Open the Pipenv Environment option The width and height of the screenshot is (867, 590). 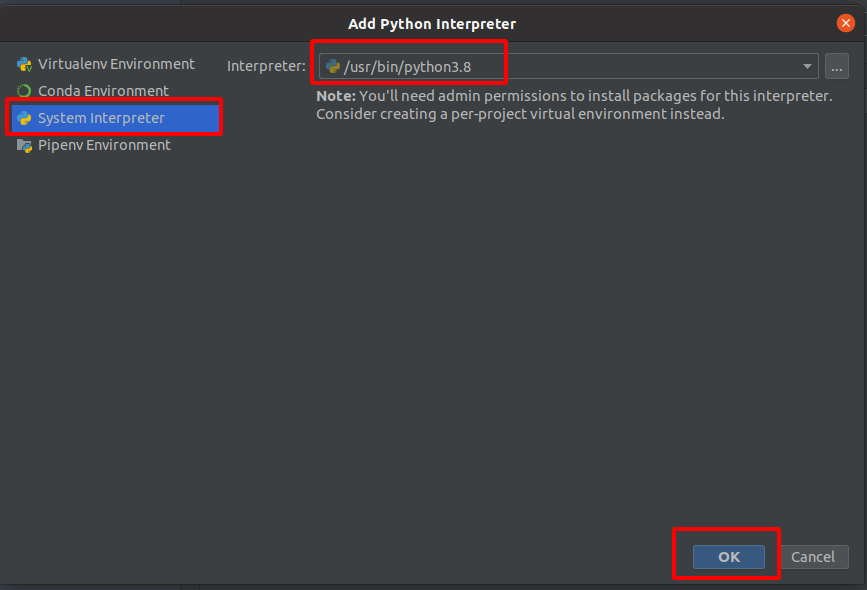tap(104, 145)
